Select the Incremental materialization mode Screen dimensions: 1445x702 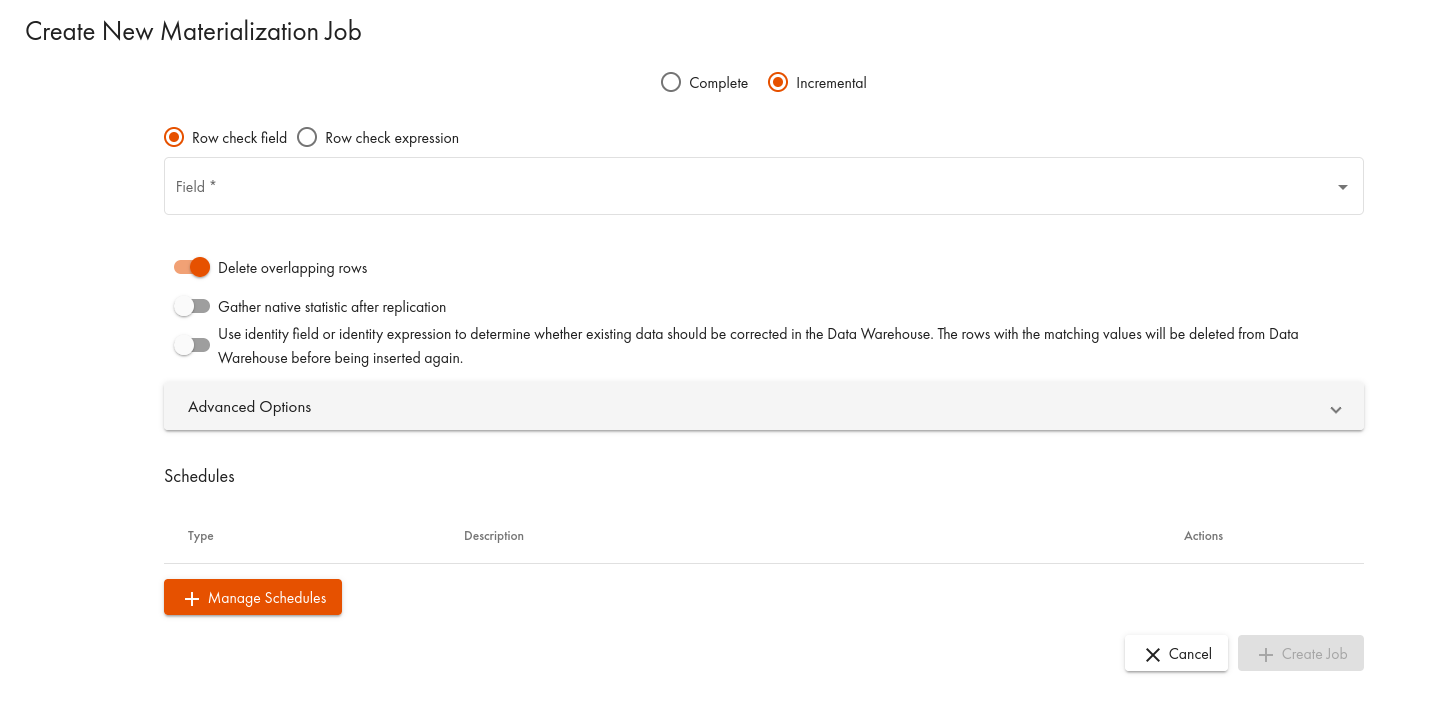[x=777, y=82]
